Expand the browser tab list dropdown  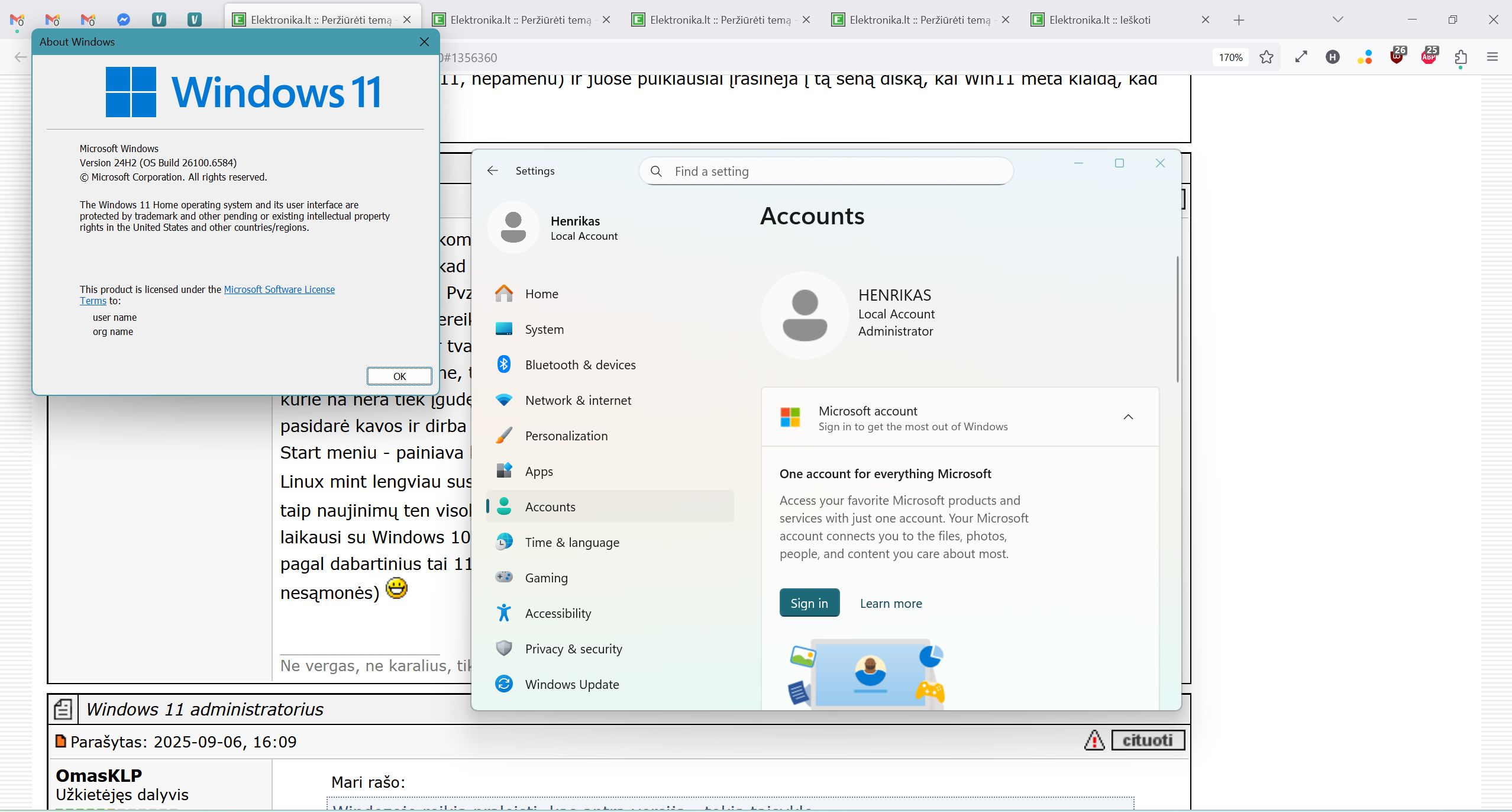[x=1338, y=20]
